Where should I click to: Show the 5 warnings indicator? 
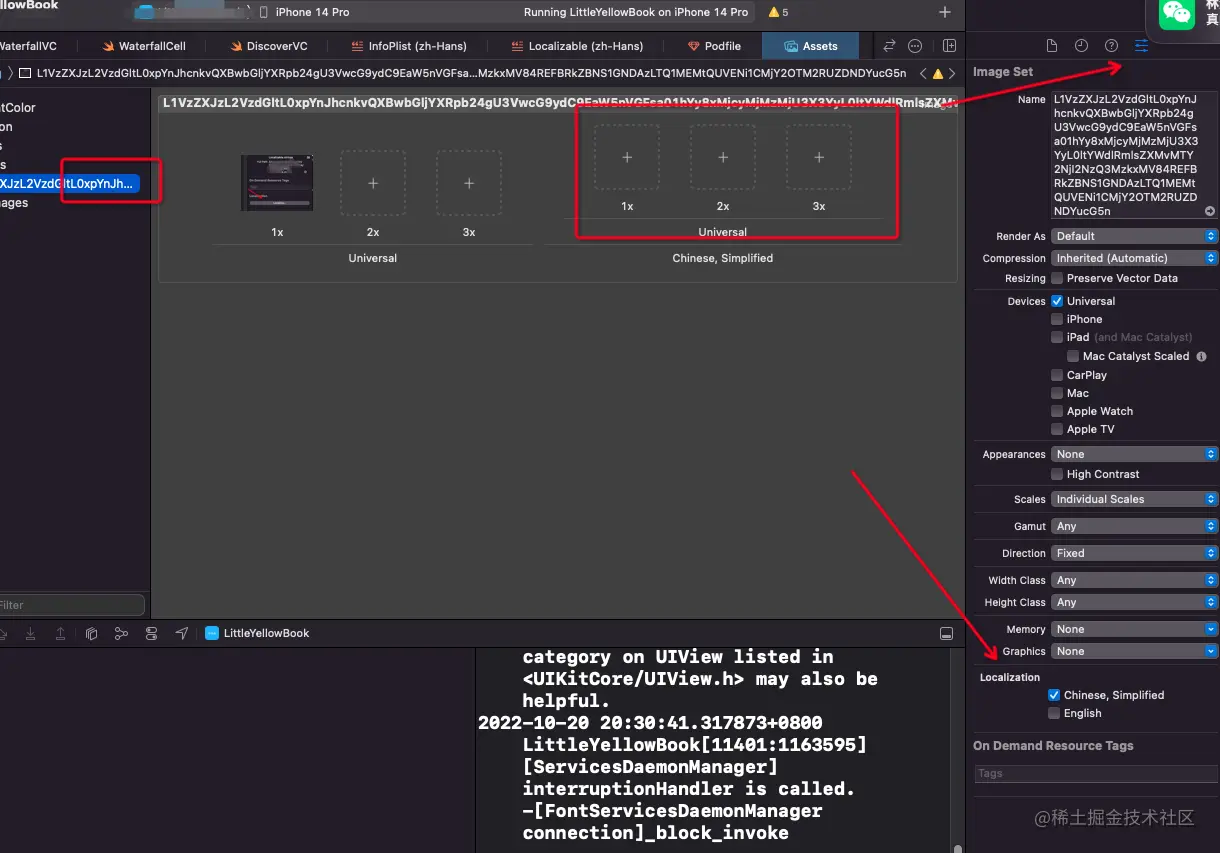point(778,12)
